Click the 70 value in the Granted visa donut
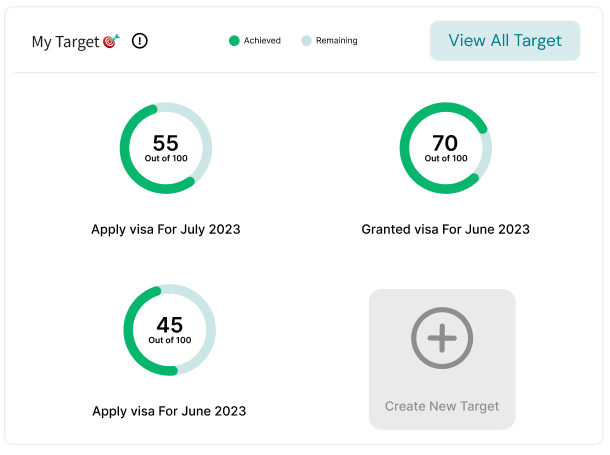Screen dimensions: 610x455 (x=445, y=143)
